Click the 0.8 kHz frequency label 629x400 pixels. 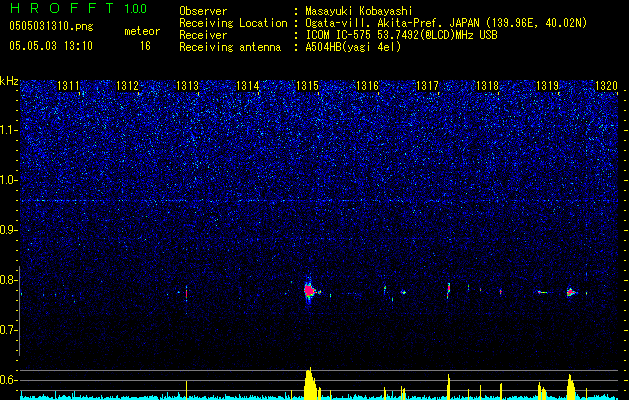(x=9, y=280)
